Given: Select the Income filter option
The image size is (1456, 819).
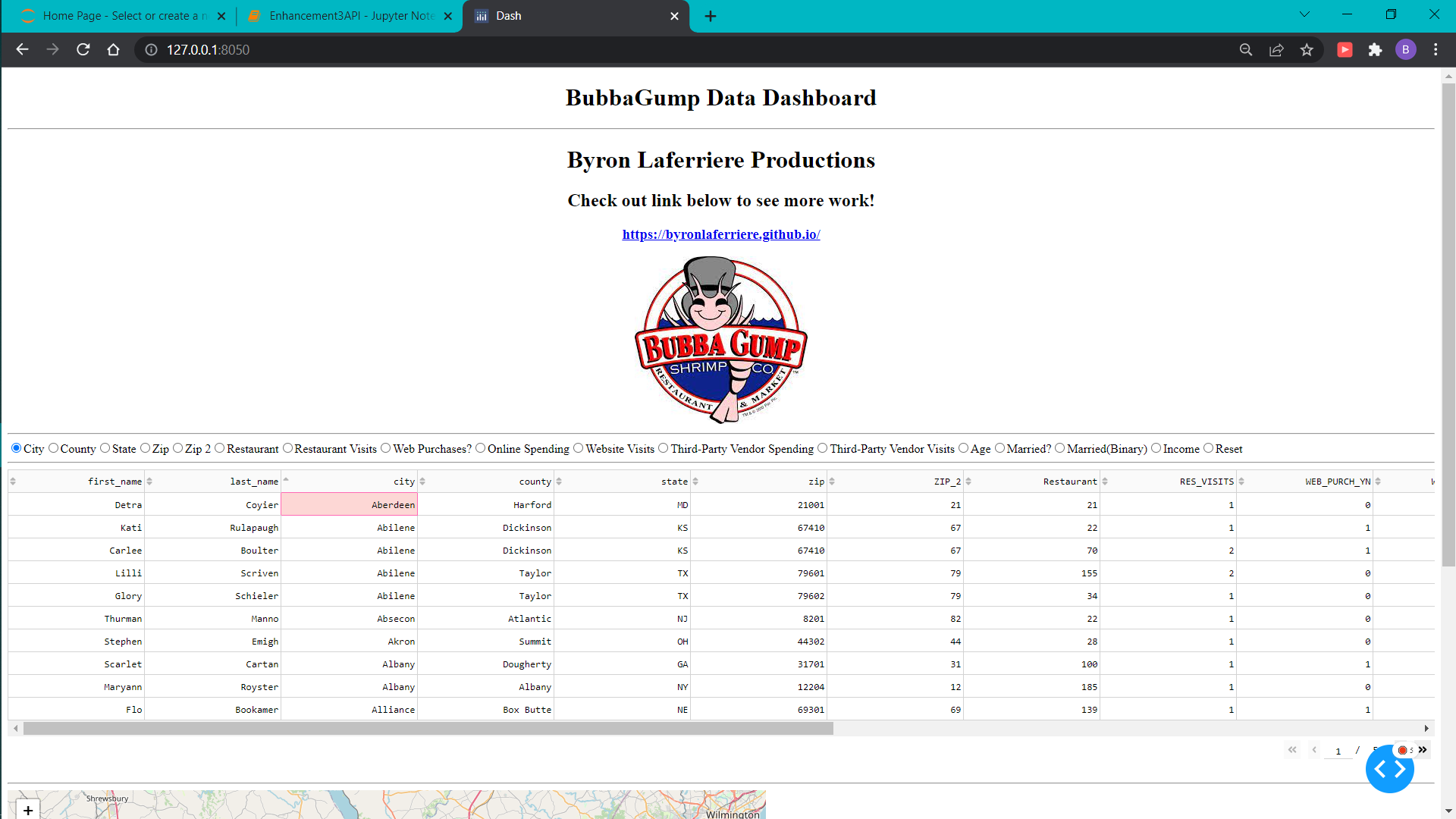Looking at the screenshot, I should pos(1155,448).
